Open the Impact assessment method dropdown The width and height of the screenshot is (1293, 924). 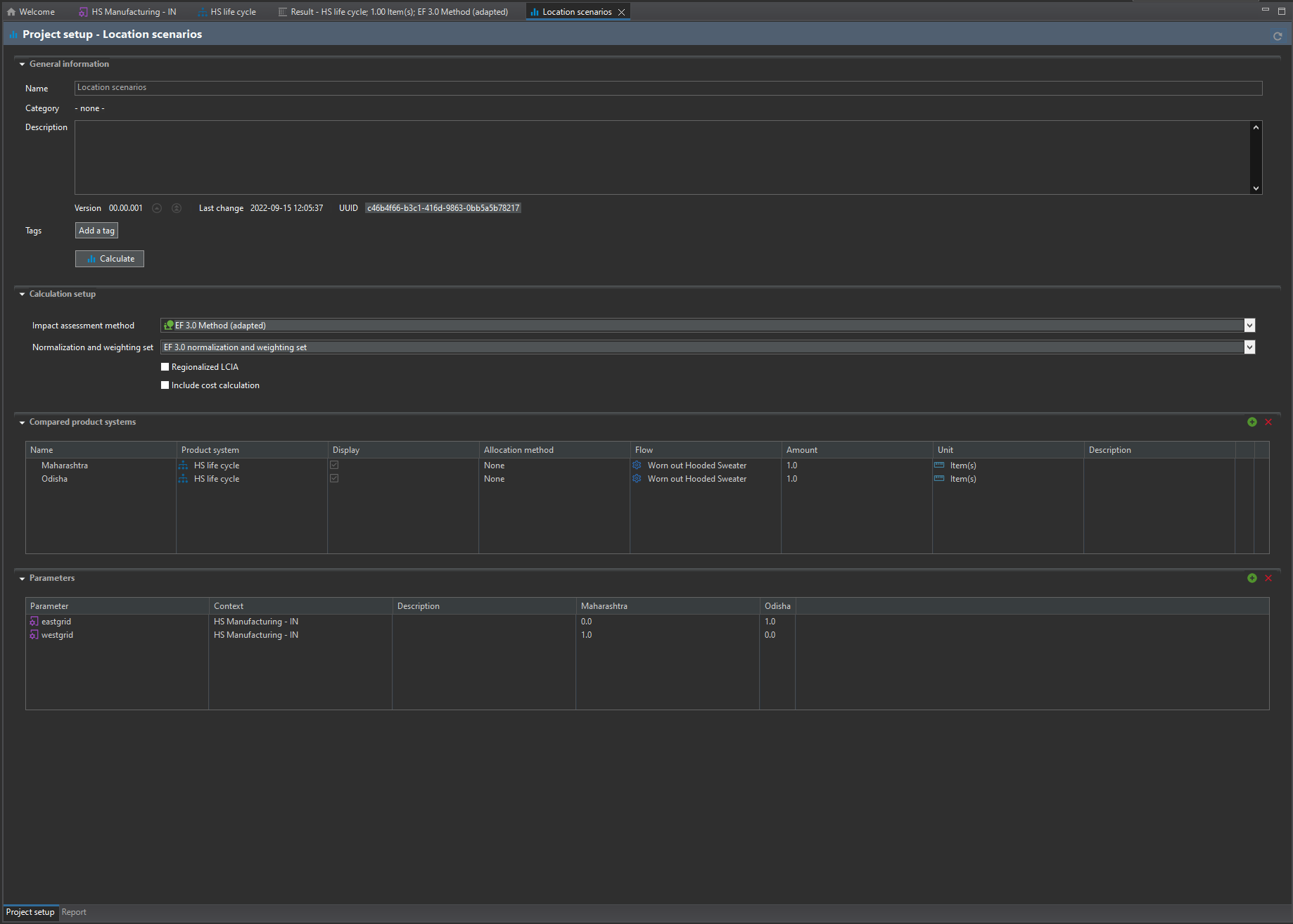coord(1249,326)
